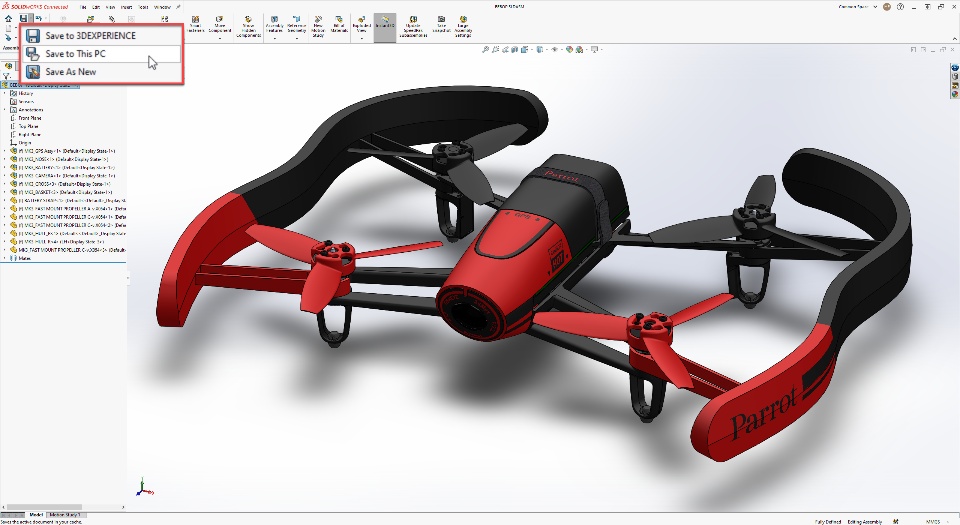
Task: Expand the Move Component dropdown arrow
Action: coord(220,39)
